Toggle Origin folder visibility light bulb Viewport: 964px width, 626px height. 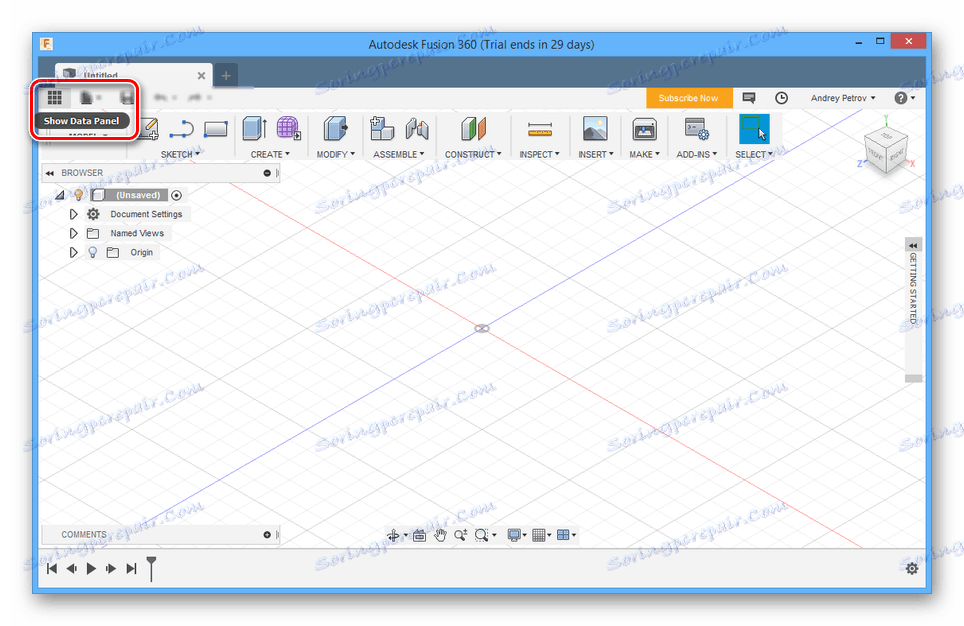(x=93, y=252)
